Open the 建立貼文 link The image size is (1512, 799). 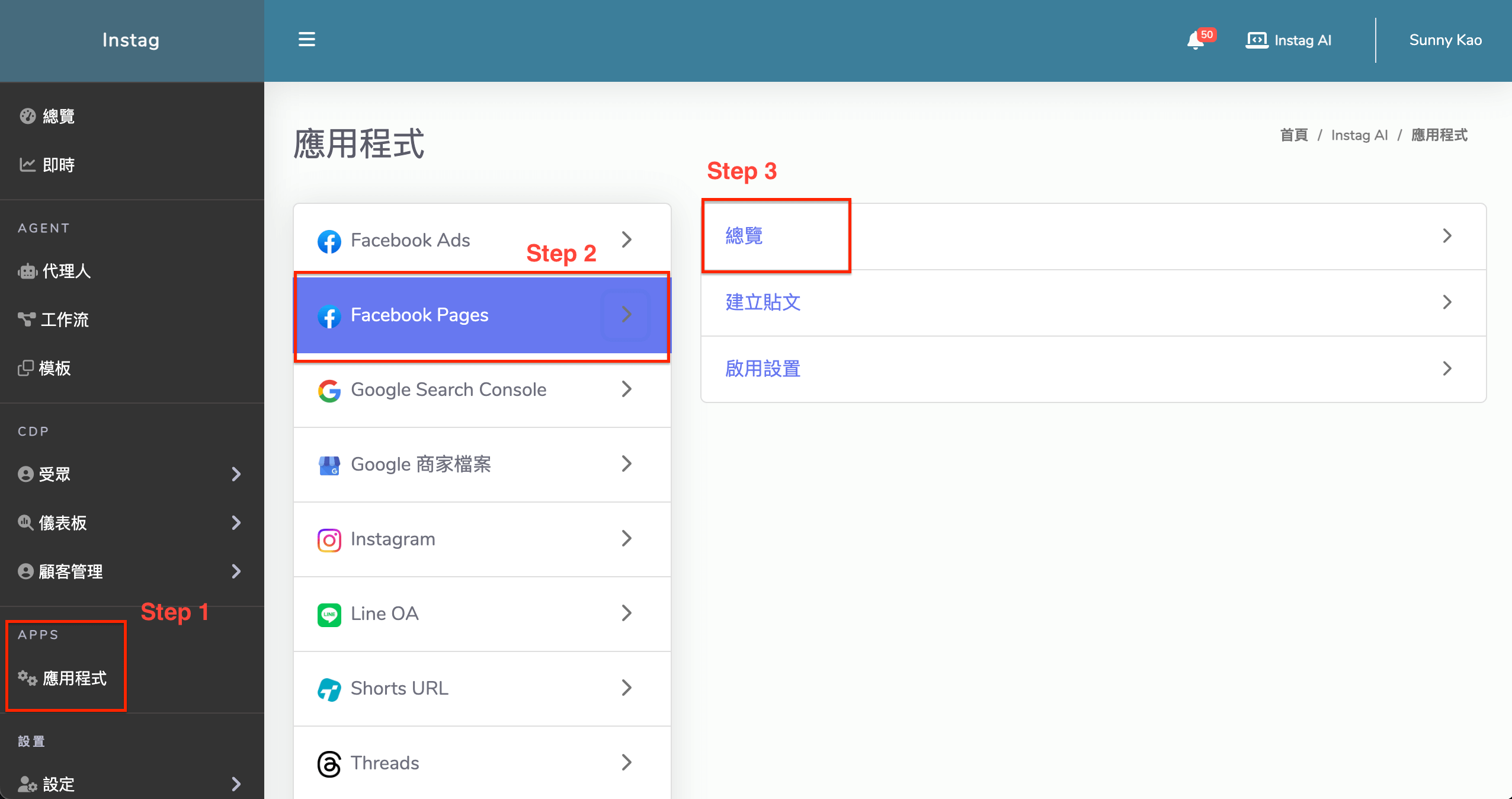[x=763, y=303]
